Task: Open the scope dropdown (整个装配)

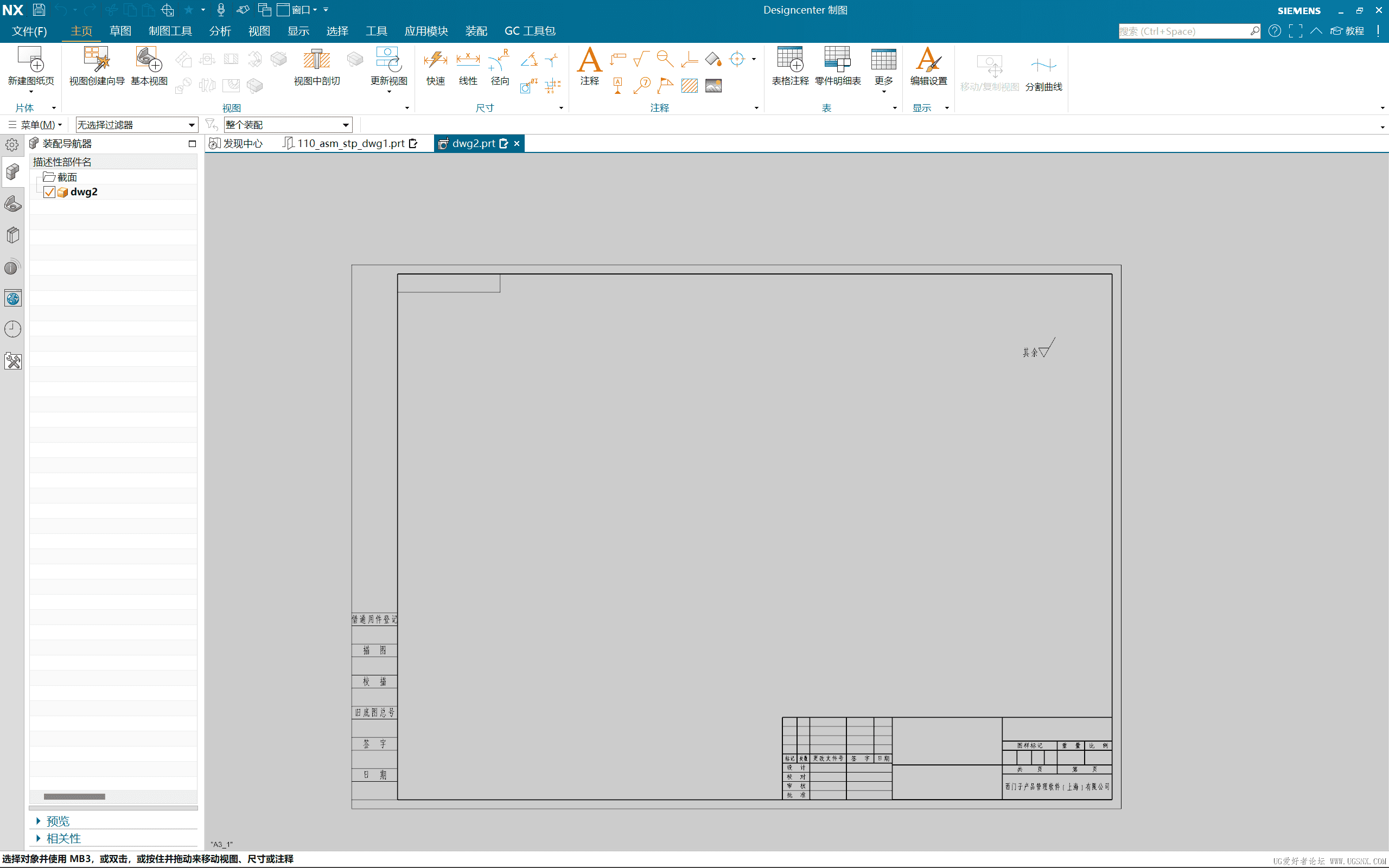Action: pos(288,125)
